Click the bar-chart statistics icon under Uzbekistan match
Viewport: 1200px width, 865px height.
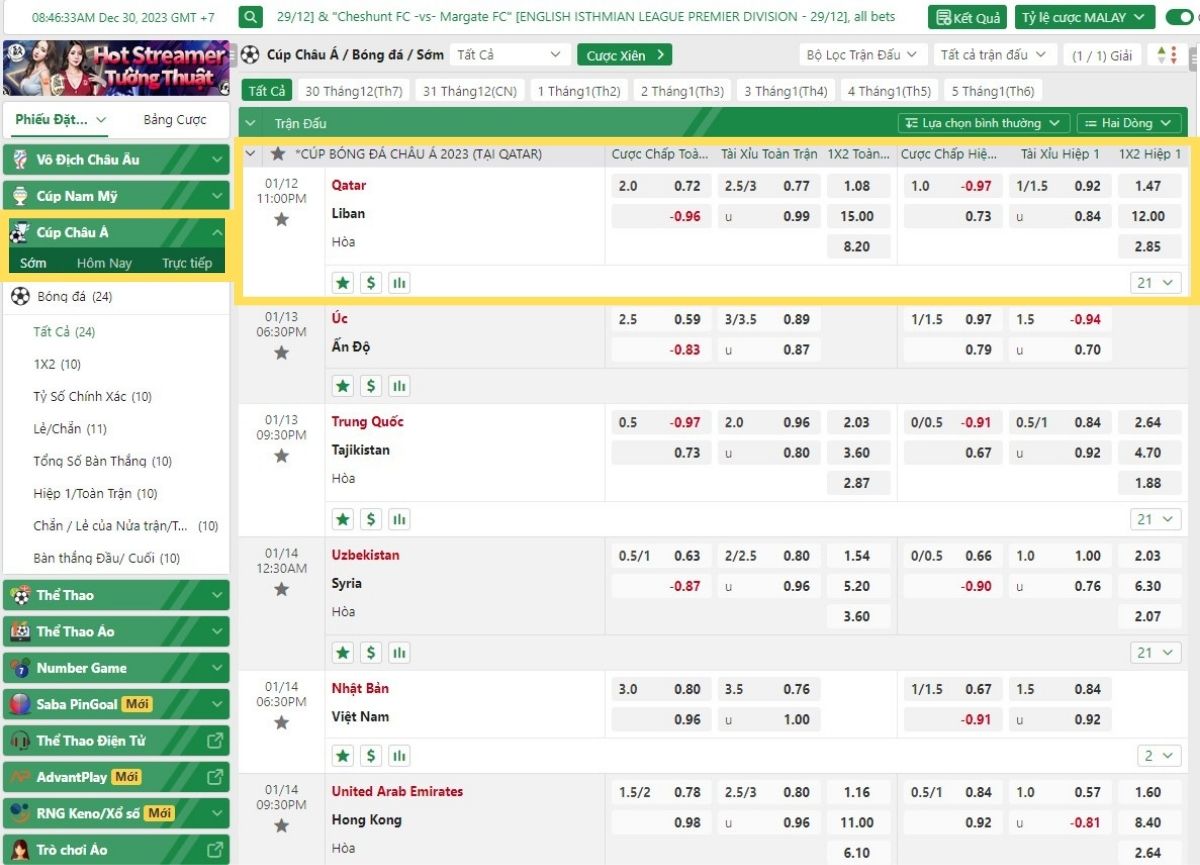[399, 653]
